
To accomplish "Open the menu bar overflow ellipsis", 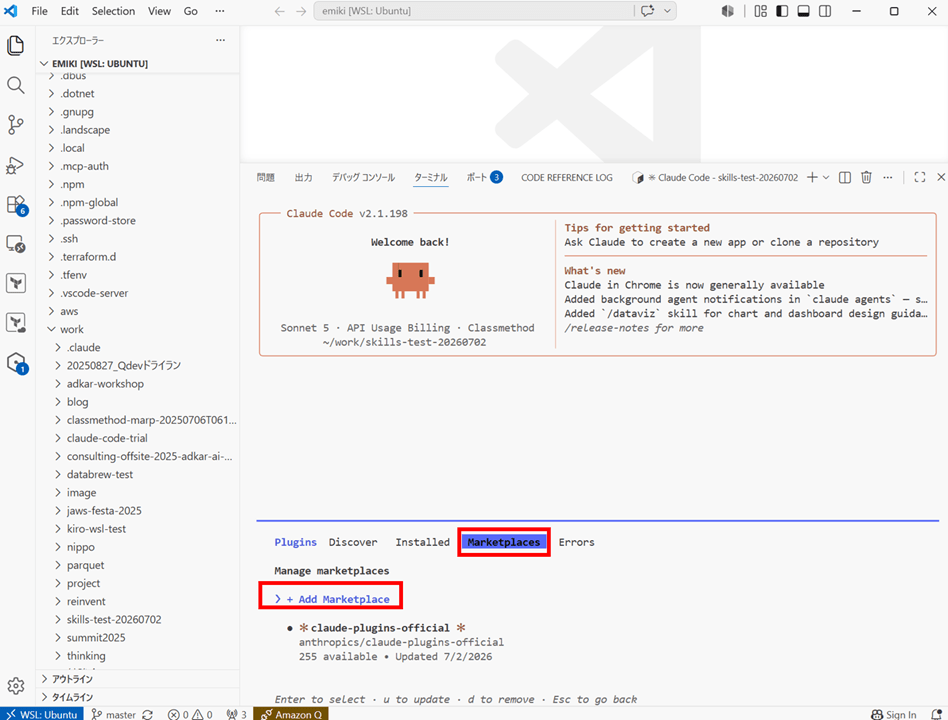I will tap(220, 11).
